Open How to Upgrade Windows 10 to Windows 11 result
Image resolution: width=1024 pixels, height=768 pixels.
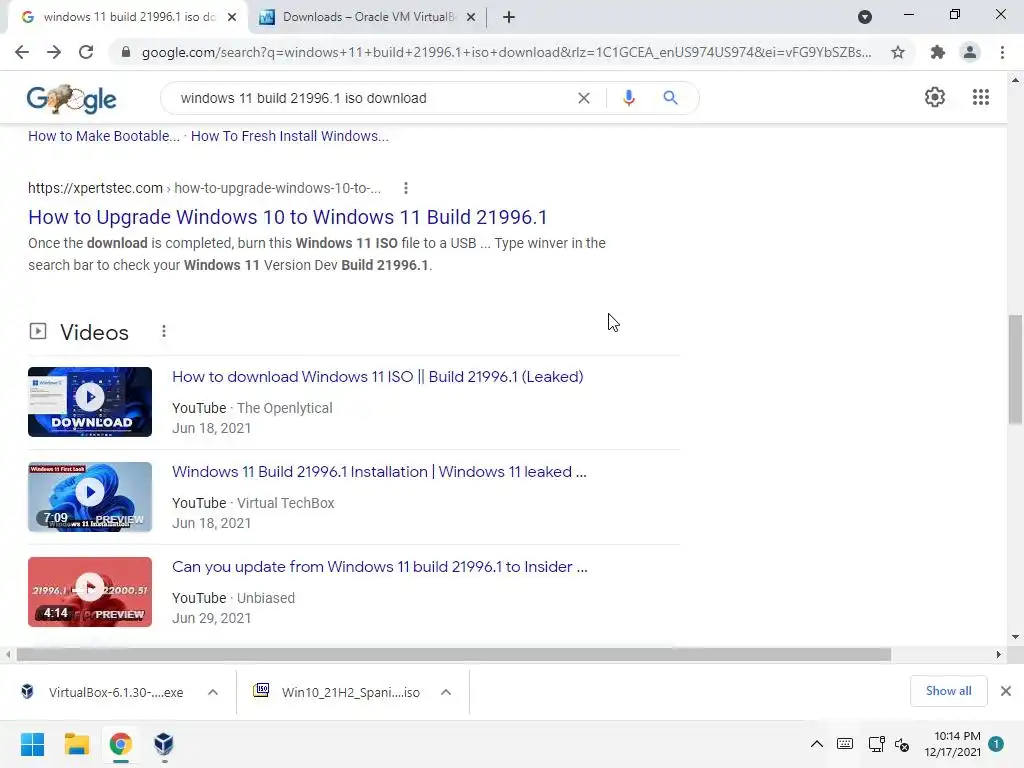pos(287,217)
